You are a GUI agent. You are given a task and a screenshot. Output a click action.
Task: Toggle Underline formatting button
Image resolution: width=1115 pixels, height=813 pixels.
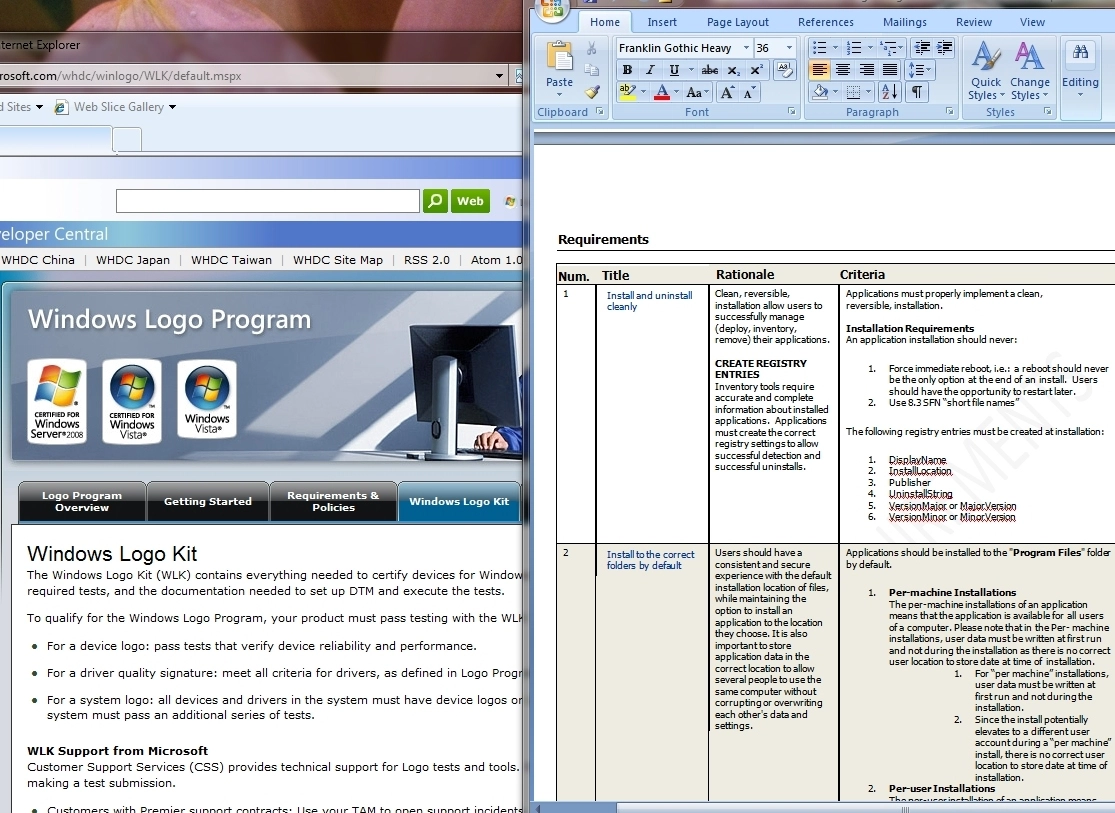[x=673, y=70]
